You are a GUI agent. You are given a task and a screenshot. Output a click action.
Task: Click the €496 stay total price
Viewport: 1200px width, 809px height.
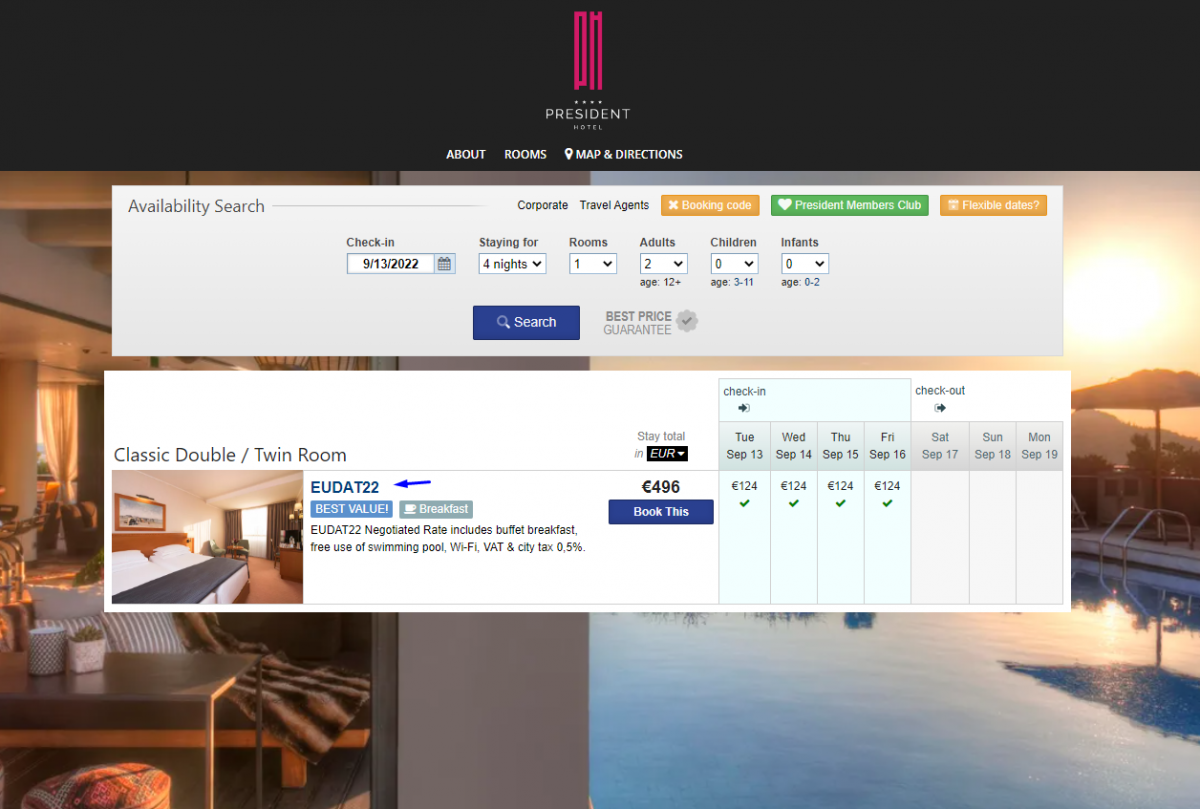[x=661, y=487]
